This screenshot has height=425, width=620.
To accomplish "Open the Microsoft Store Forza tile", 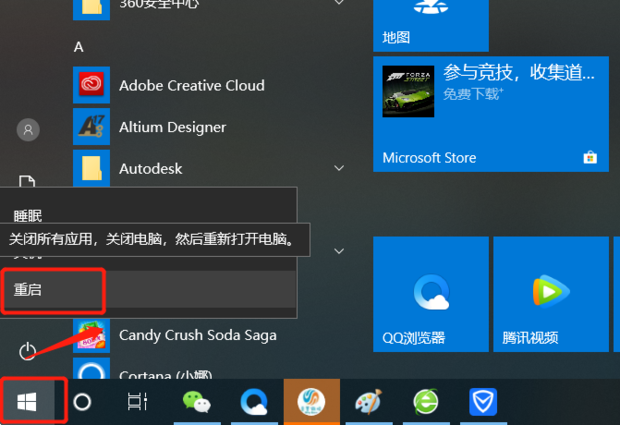I will pos(490,113).
